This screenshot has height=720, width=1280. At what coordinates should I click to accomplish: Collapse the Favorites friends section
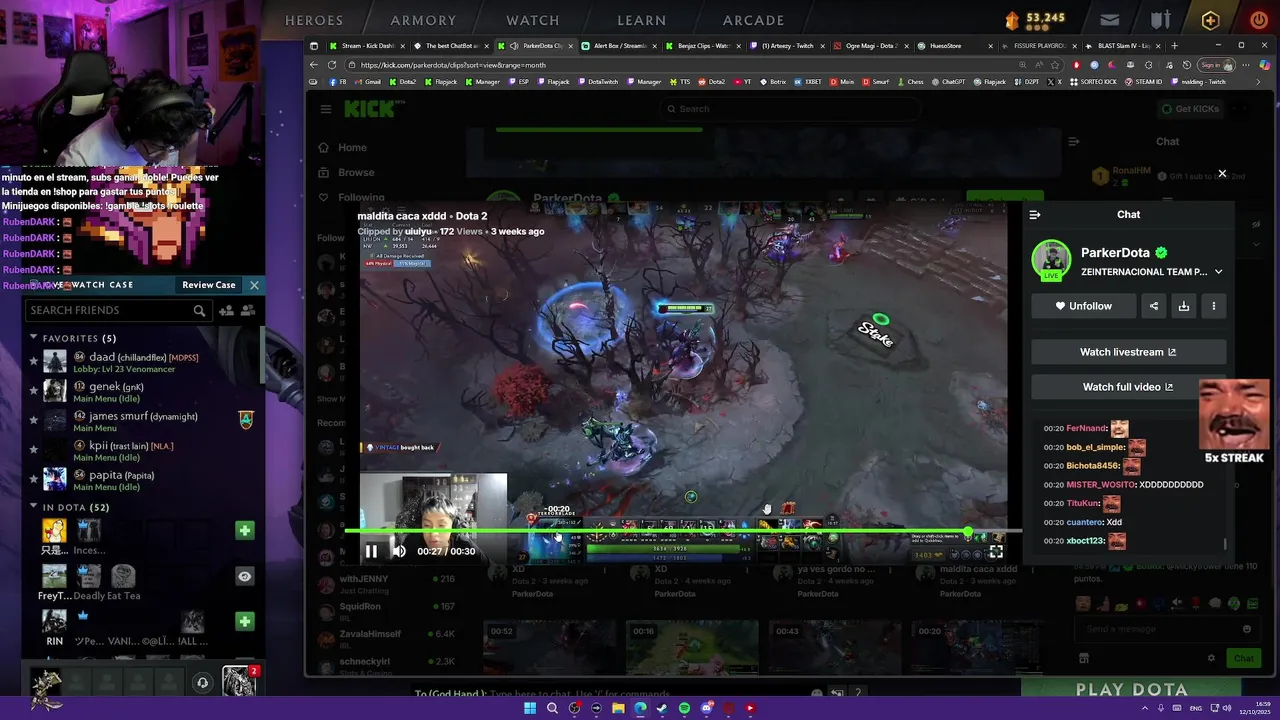(x=34, y=338)
